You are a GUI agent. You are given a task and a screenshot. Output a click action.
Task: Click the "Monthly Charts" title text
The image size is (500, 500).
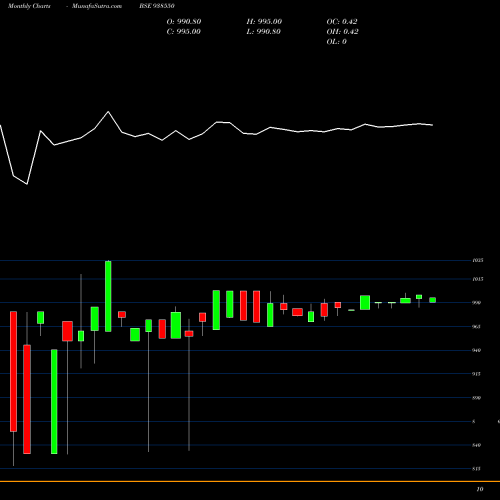pyautogui.click(x=29, y=6)
